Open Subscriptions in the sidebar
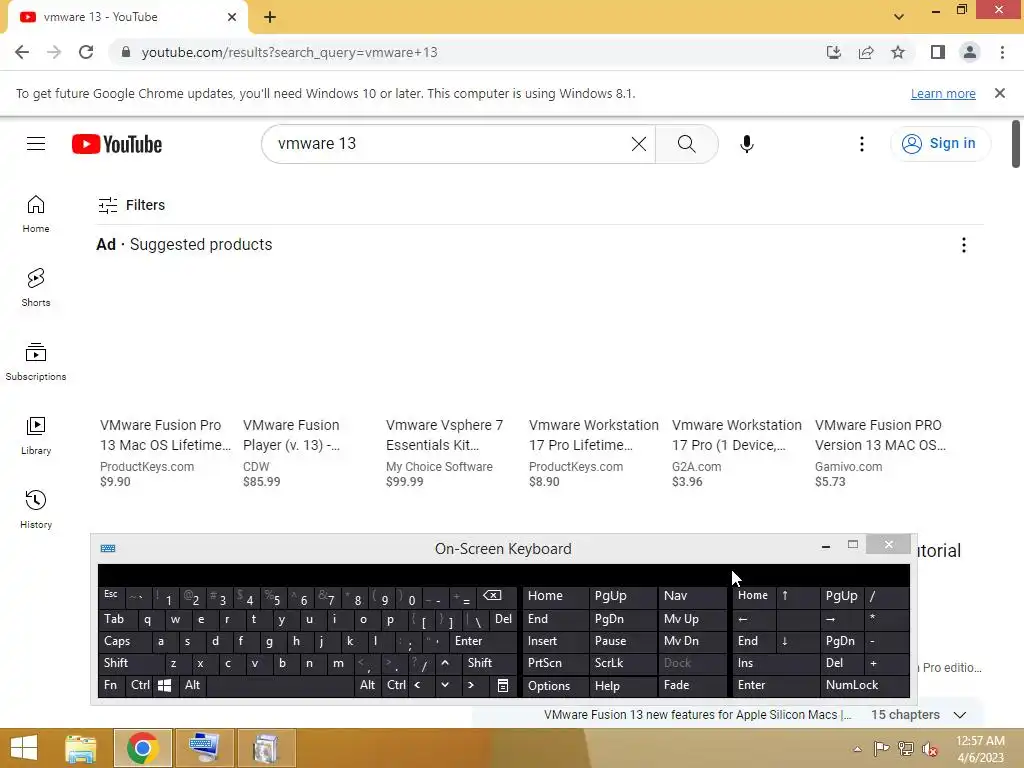This screenshot has width=1024, height=768. (36, 362)
